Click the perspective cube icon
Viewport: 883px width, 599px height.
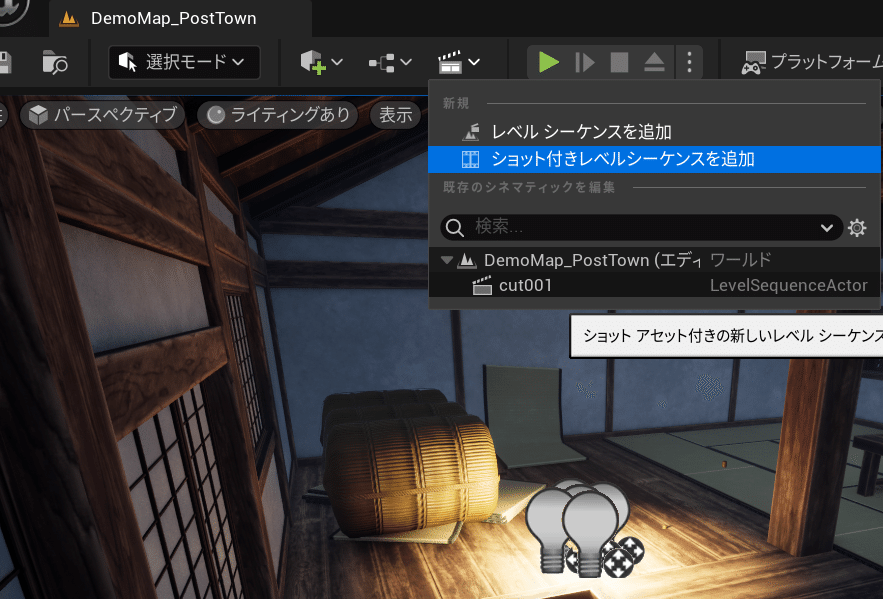[x=38, y=115]
